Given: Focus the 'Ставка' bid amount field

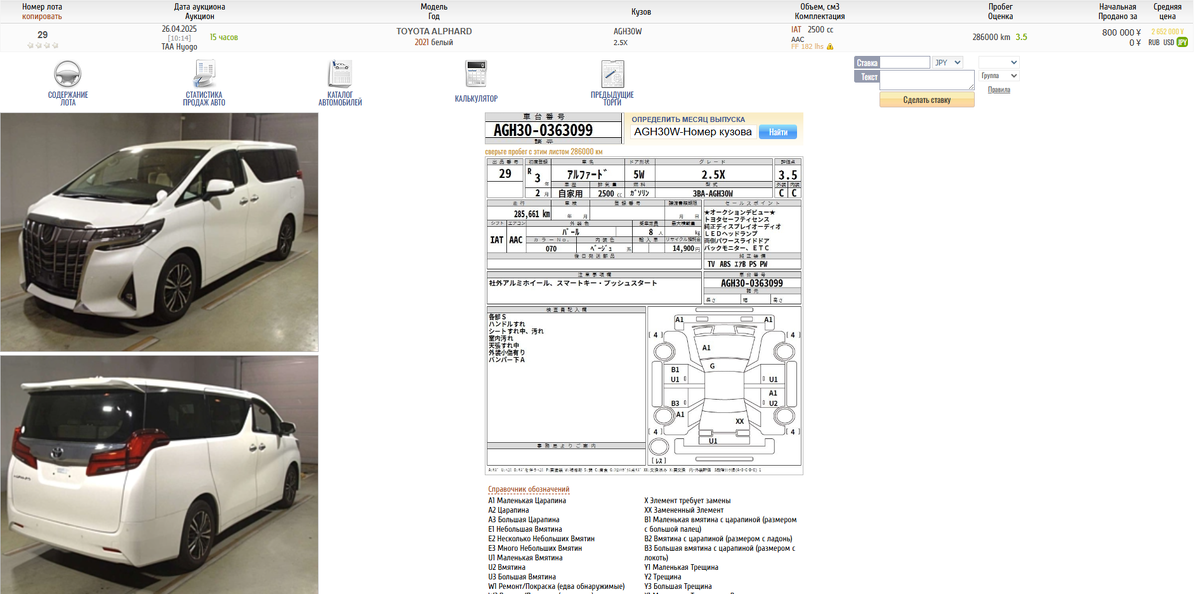Looking at the screenshot, I should pos(904,62).
